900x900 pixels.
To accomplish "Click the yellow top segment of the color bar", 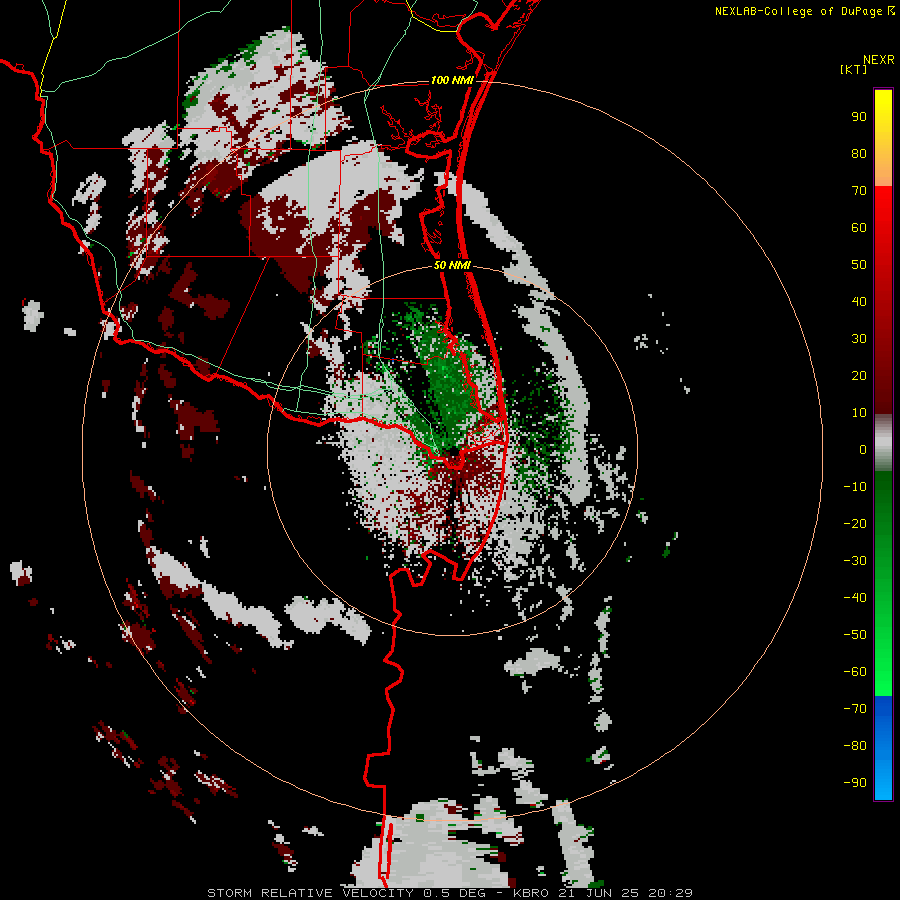I will tap(883, 138).
